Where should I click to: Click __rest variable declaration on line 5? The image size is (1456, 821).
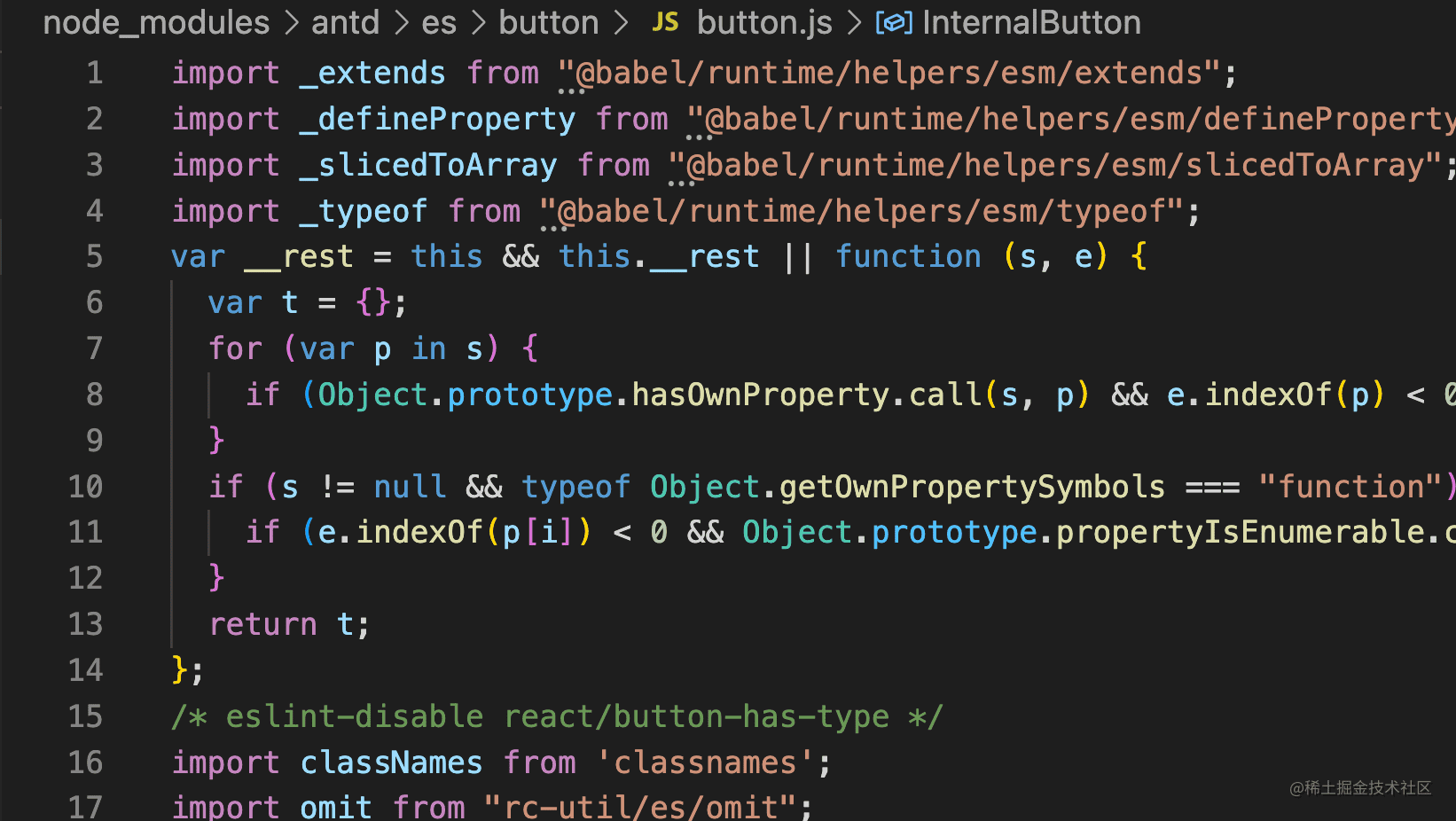[x=299, y=256]
